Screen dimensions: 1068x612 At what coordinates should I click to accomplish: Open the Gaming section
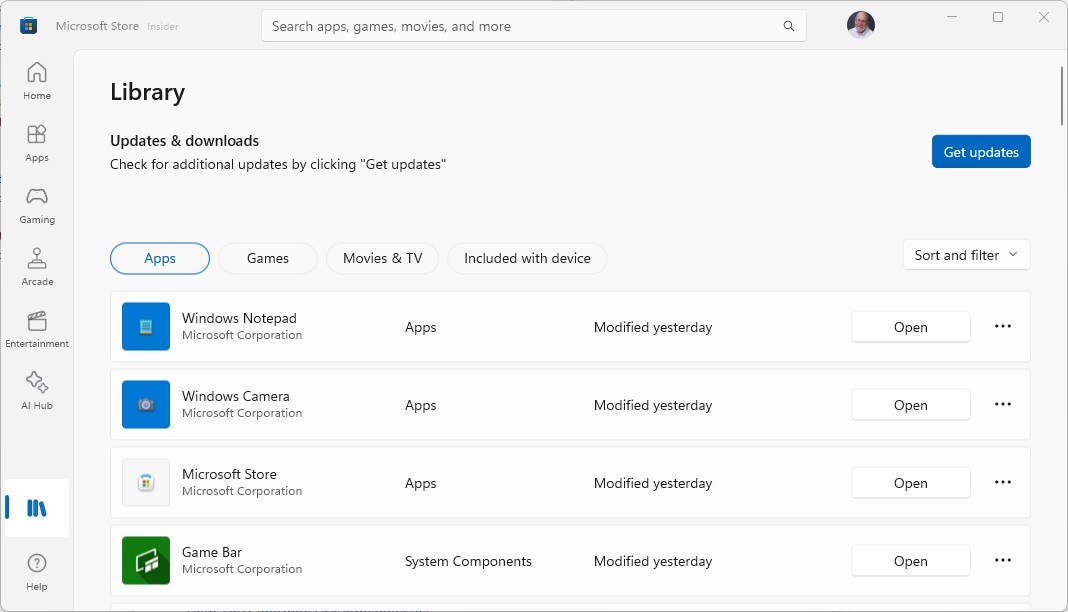pyautogui.click(x=37, y=205)
